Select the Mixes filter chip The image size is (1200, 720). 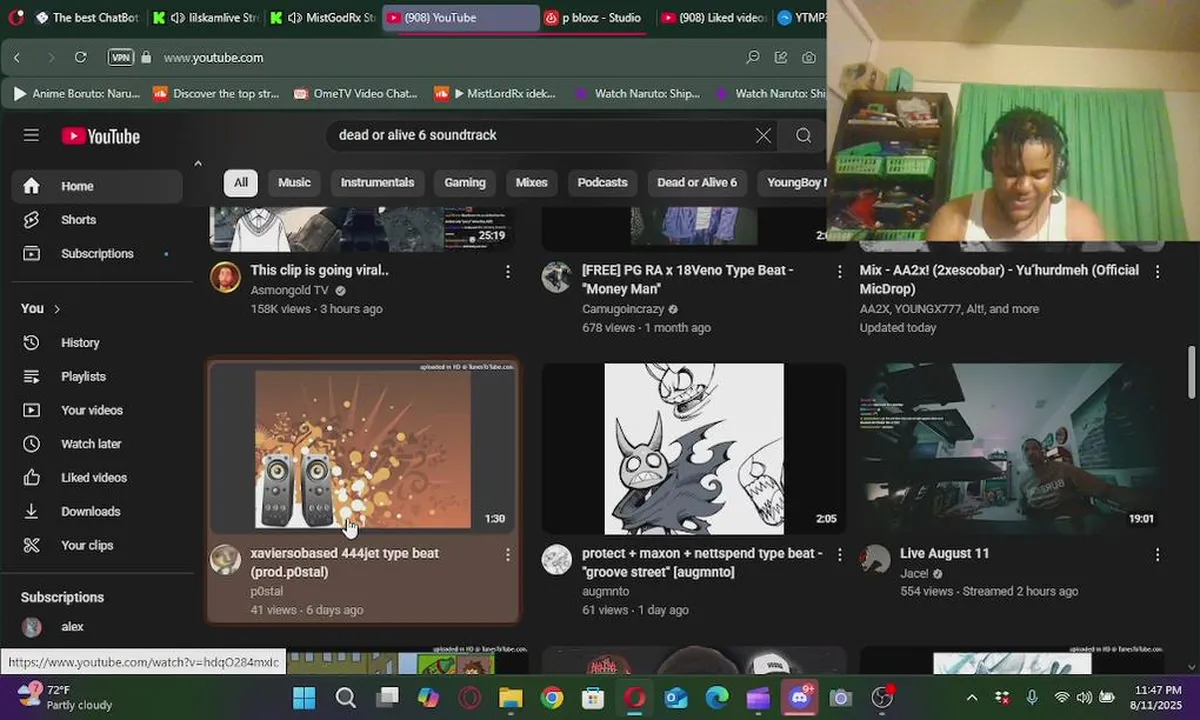tap(532, 183)
